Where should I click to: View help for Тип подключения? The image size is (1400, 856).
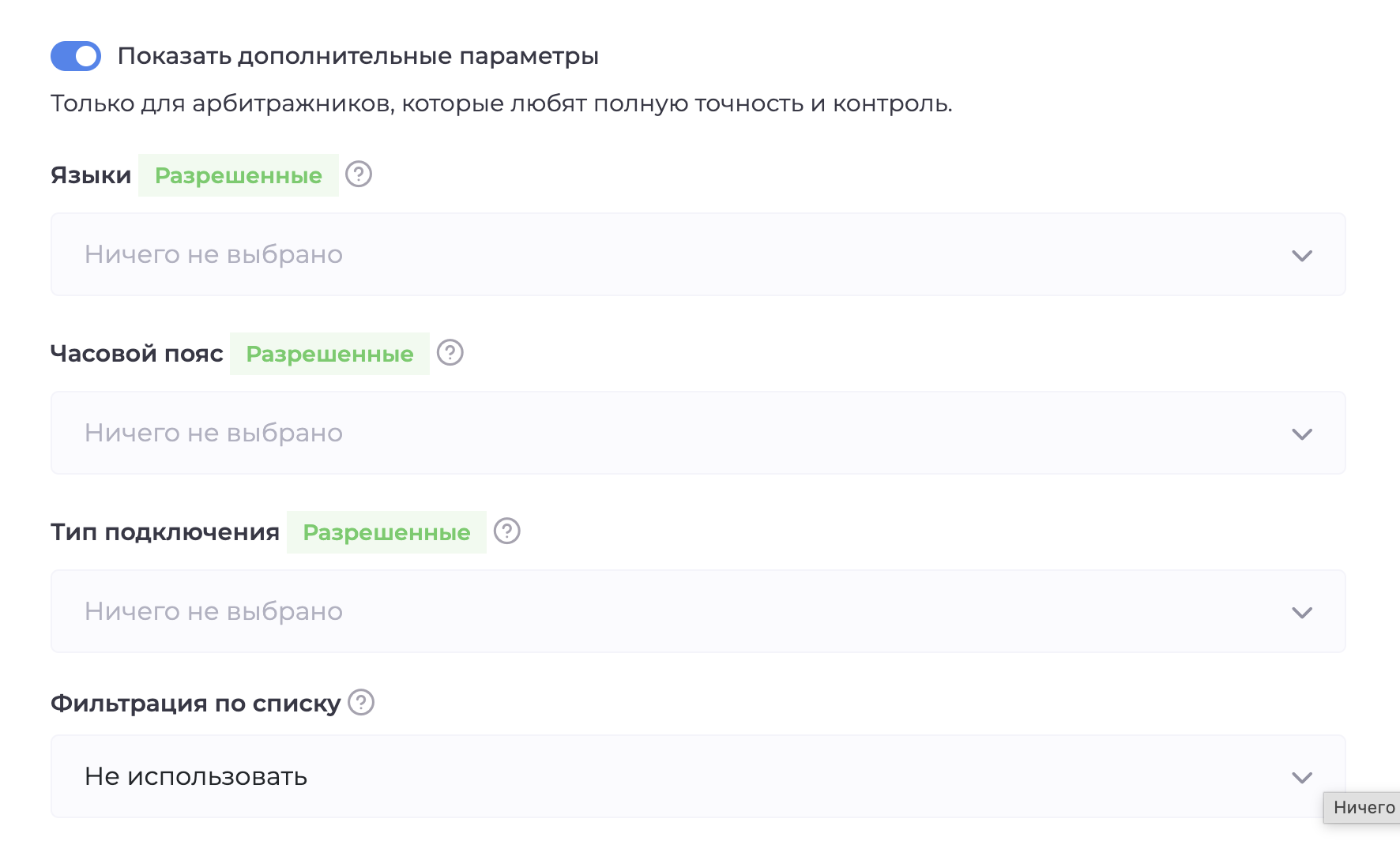click(x=508, y=532)
